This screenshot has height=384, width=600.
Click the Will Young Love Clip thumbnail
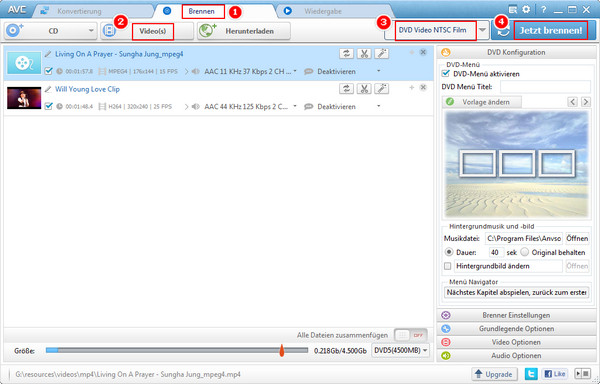tap(24, 98)
